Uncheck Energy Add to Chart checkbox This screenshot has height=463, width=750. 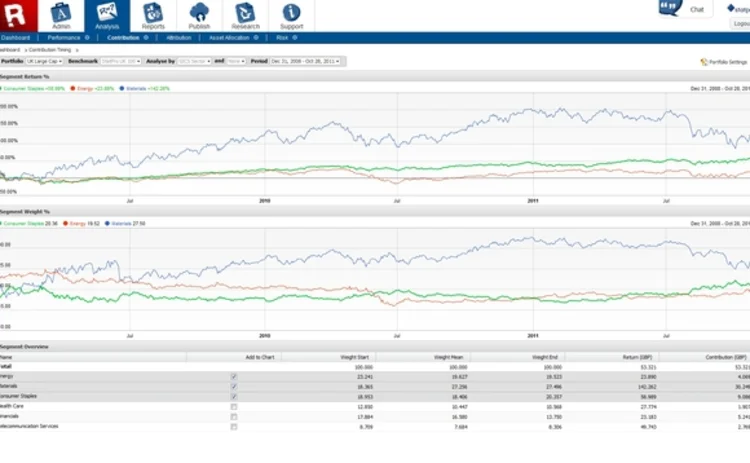[234, 377]
